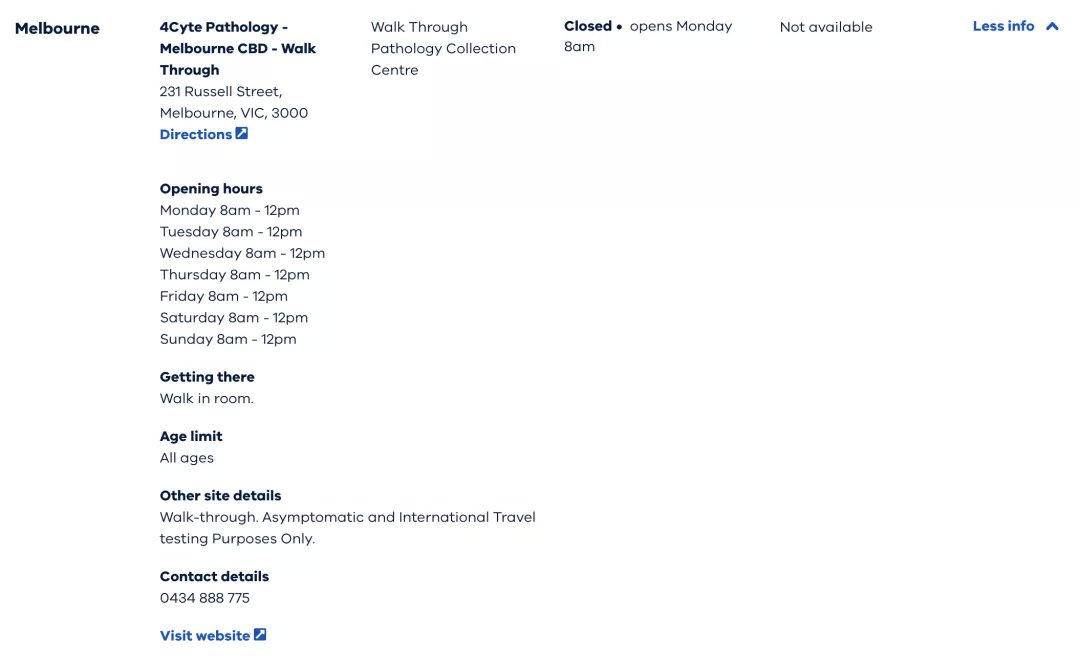
Task: Open the Directions link
Action: pyautogui.click(x=196, y=134)
